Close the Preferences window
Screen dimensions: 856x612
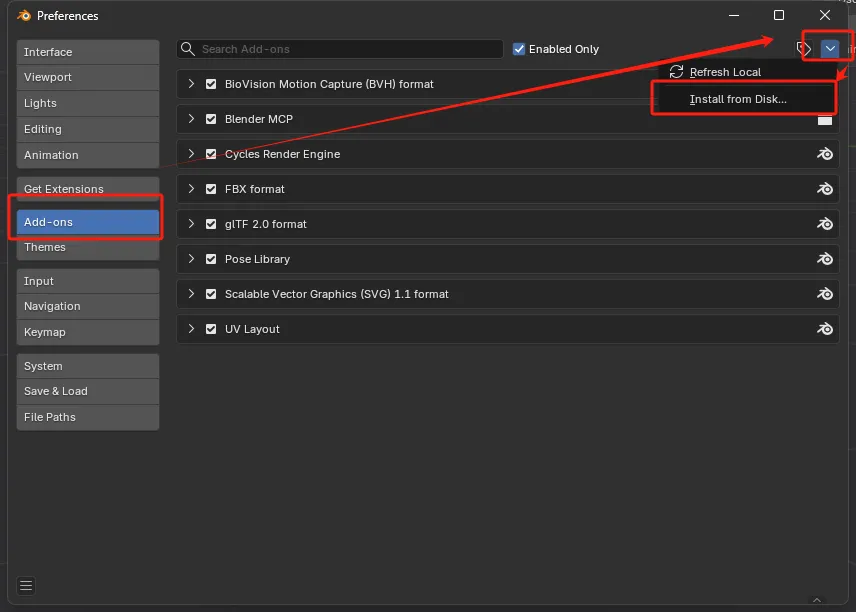click(824, 15)
